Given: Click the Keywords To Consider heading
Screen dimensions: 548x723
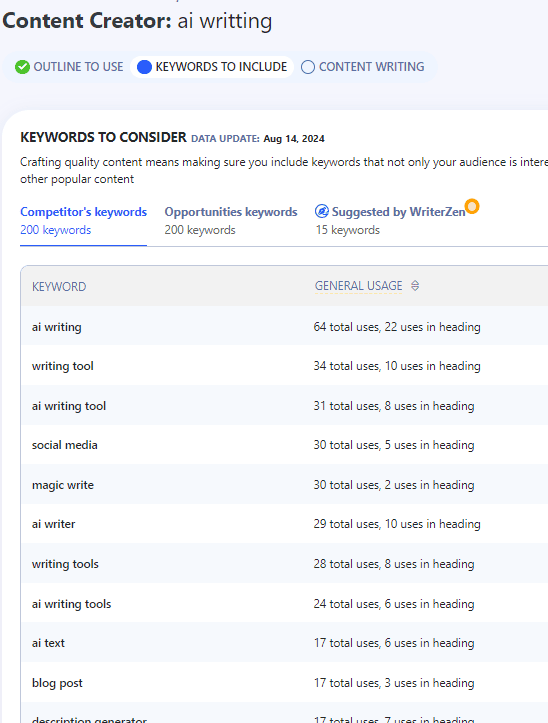Looking at the screenshot, I should (x=103, y=137).
